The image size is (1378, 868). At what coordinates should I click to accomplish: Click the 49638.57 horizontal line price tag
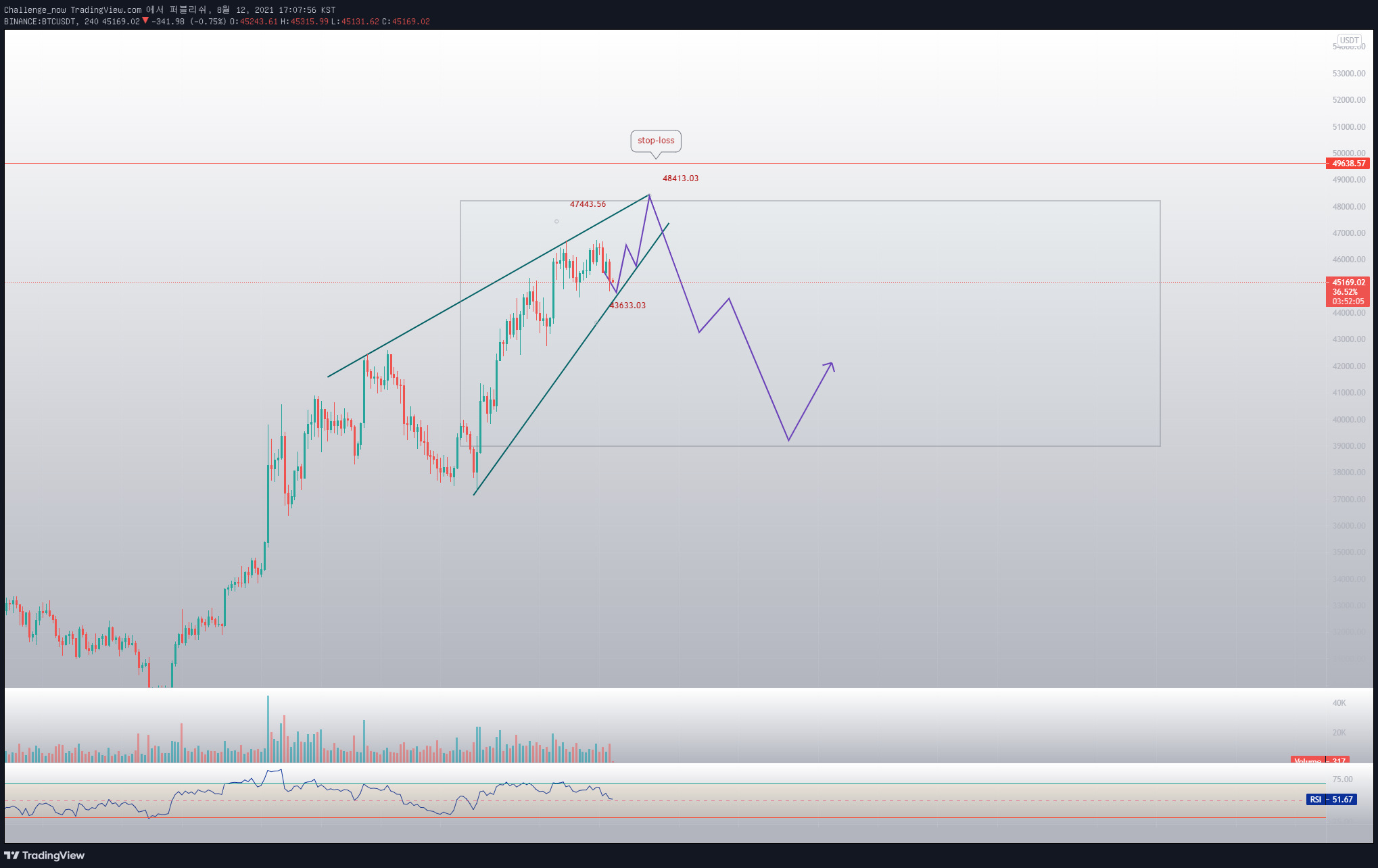pos(1348,164)
